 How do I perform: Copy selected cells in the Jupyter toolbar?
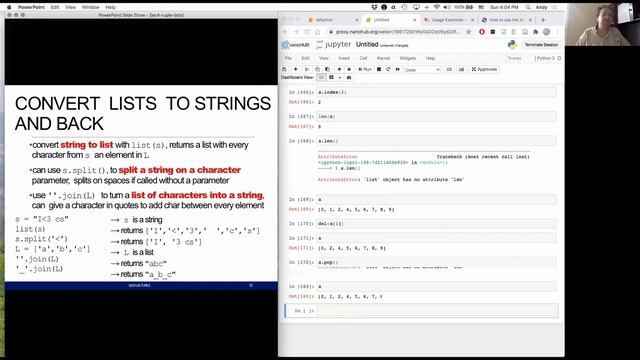point(317,69)
